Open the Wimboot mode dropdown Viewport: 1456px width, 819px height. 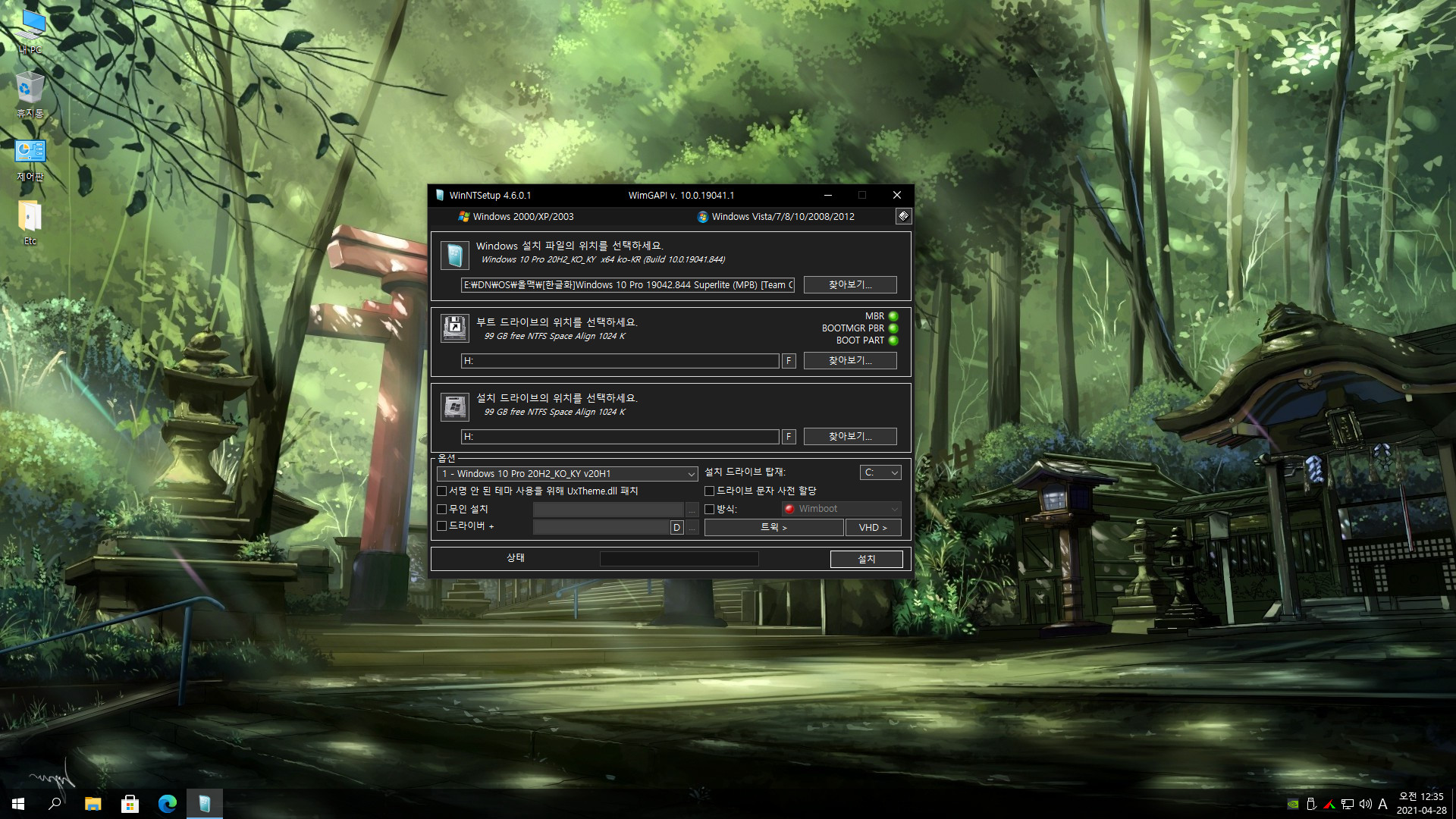(841, 509)
